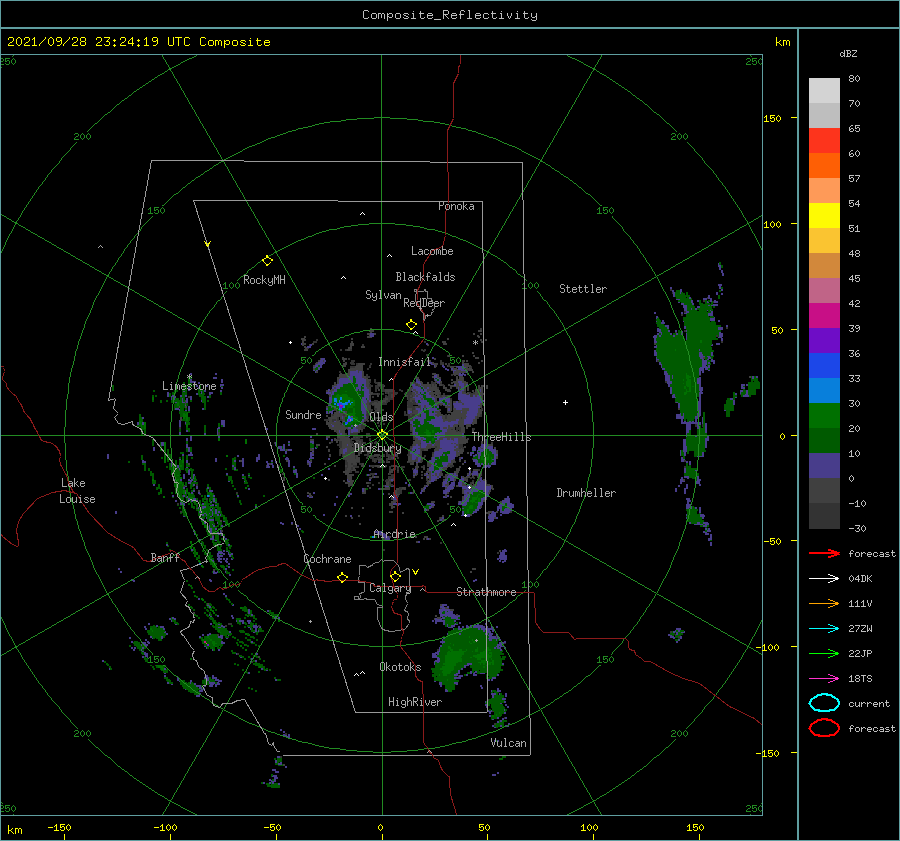The width and height of the screenshot is (900, 841).
Task: Click the Olds label
Action: 381,417
